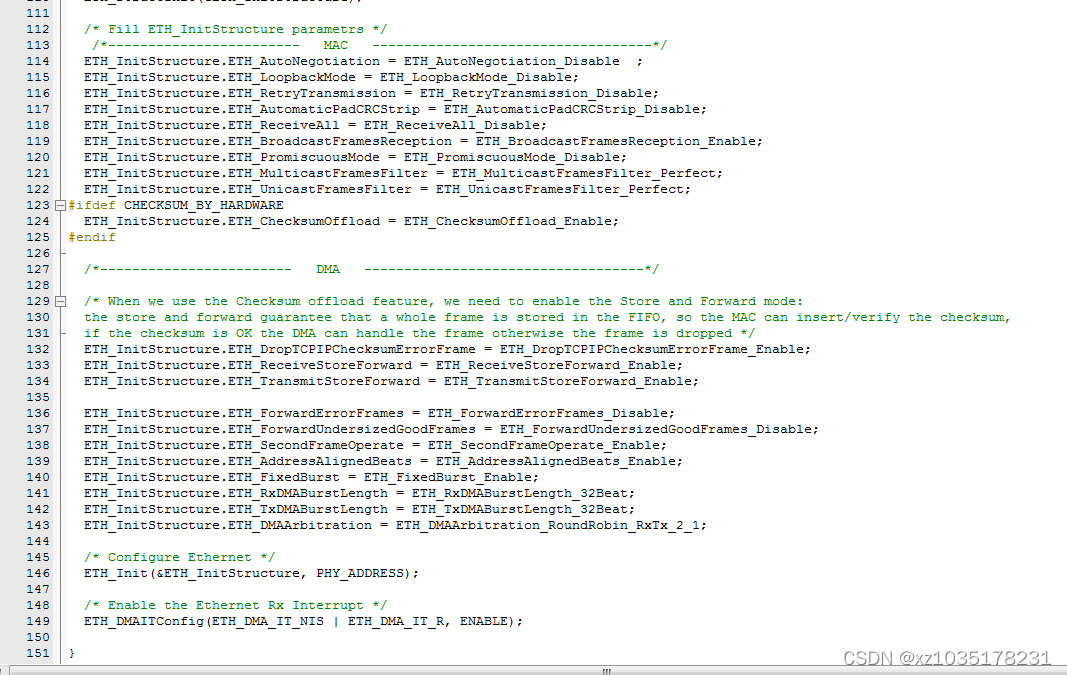The height and width of the screenshot is (675, 1067).
Task: Click 'Enable the Ethernet Rx Interrupt' comment
Action: [235, 606]
